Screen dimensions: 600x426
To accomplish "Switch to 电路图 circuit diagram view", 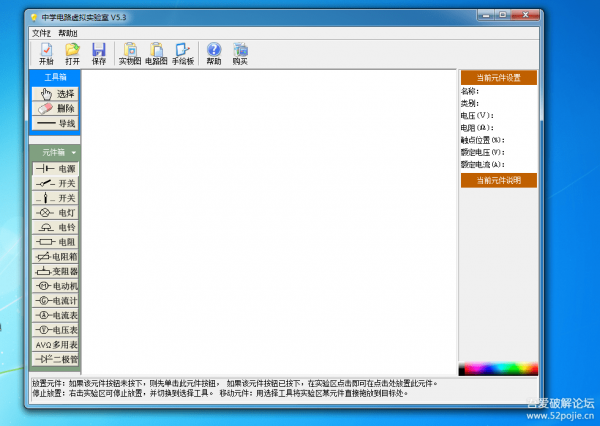I will [156, 53].
